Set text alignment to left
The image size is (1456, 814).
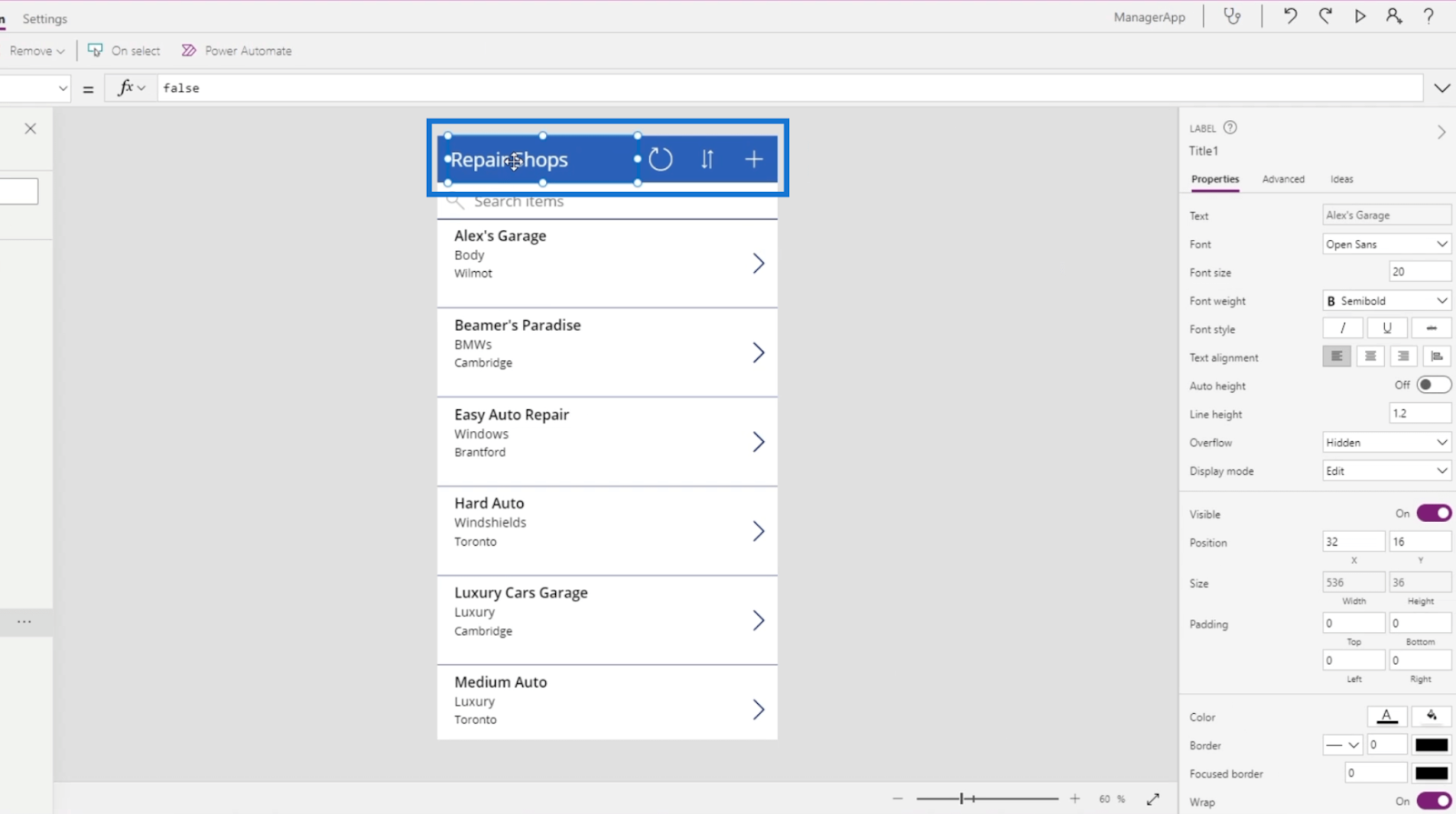[1337, 357]
